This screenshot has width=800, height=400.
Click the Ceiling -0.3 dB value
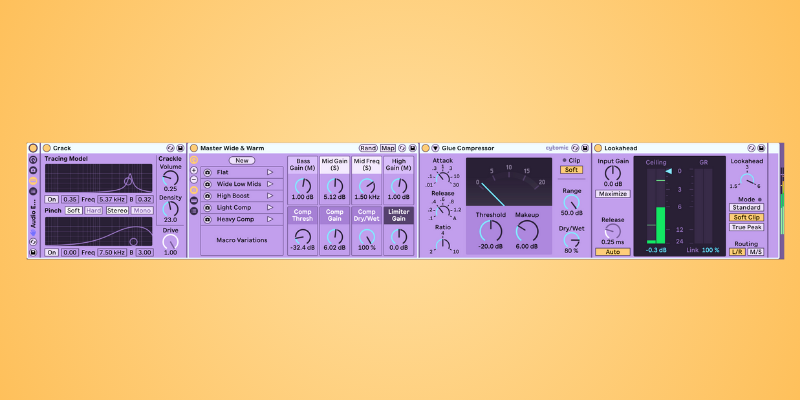coord(656,251)
